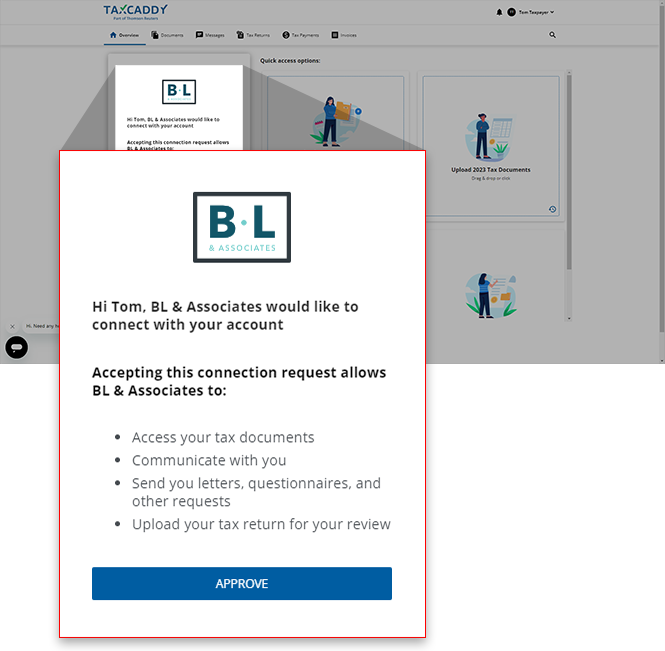The height and width of the screenshot is (651, 665).
Task: Open the Overview tab
Action: 124,35
